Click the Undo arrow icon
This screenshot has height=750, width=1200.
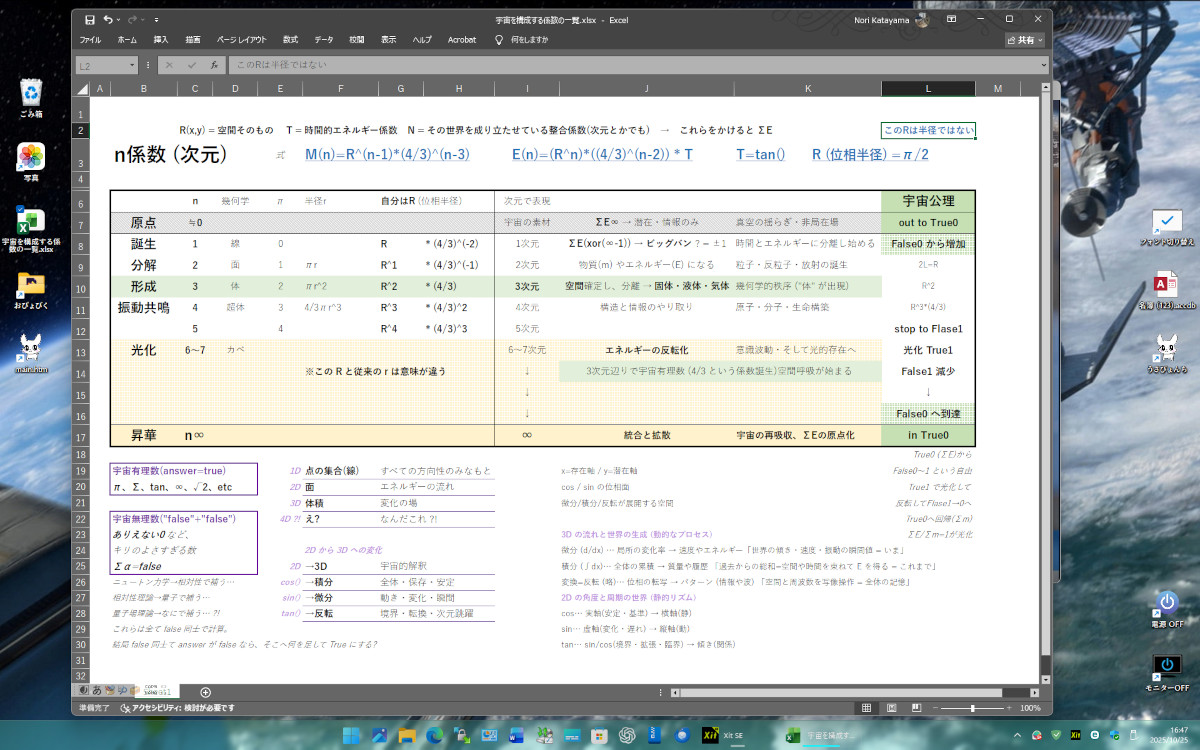[108, 20]
